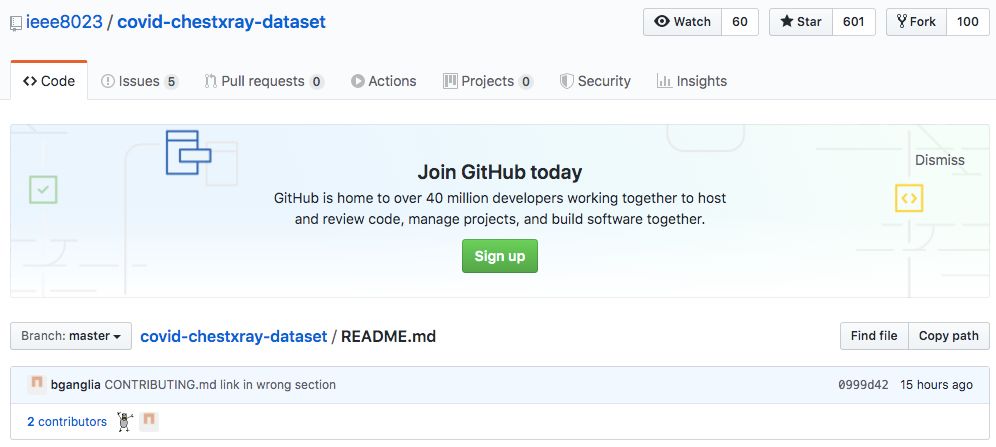Click the first contributor avatar icon
The image size is (996, 447).
click(125, 422)
